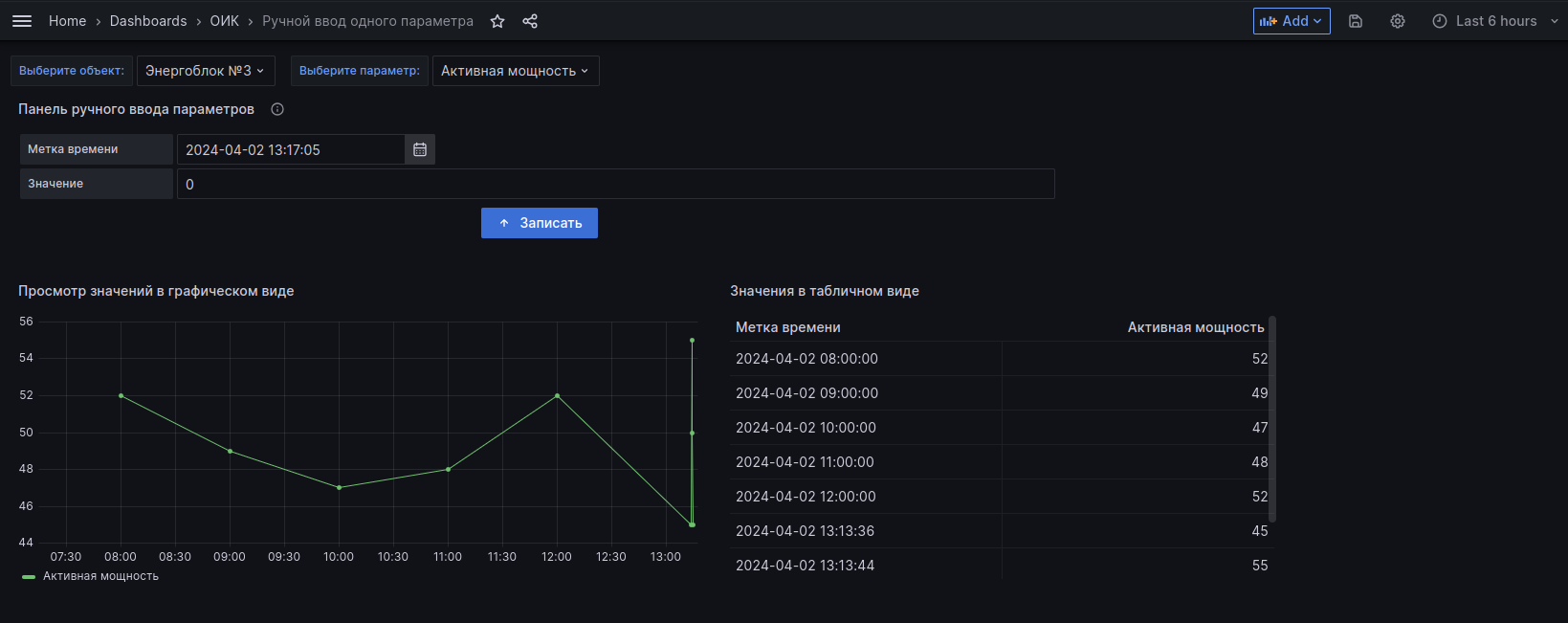Go to Home breadcrumb

[x=67, y=21]
